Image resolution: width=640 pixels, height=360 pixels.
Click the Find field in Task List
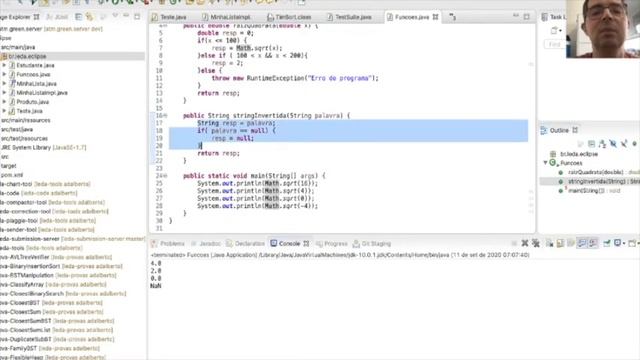point(555,44)
